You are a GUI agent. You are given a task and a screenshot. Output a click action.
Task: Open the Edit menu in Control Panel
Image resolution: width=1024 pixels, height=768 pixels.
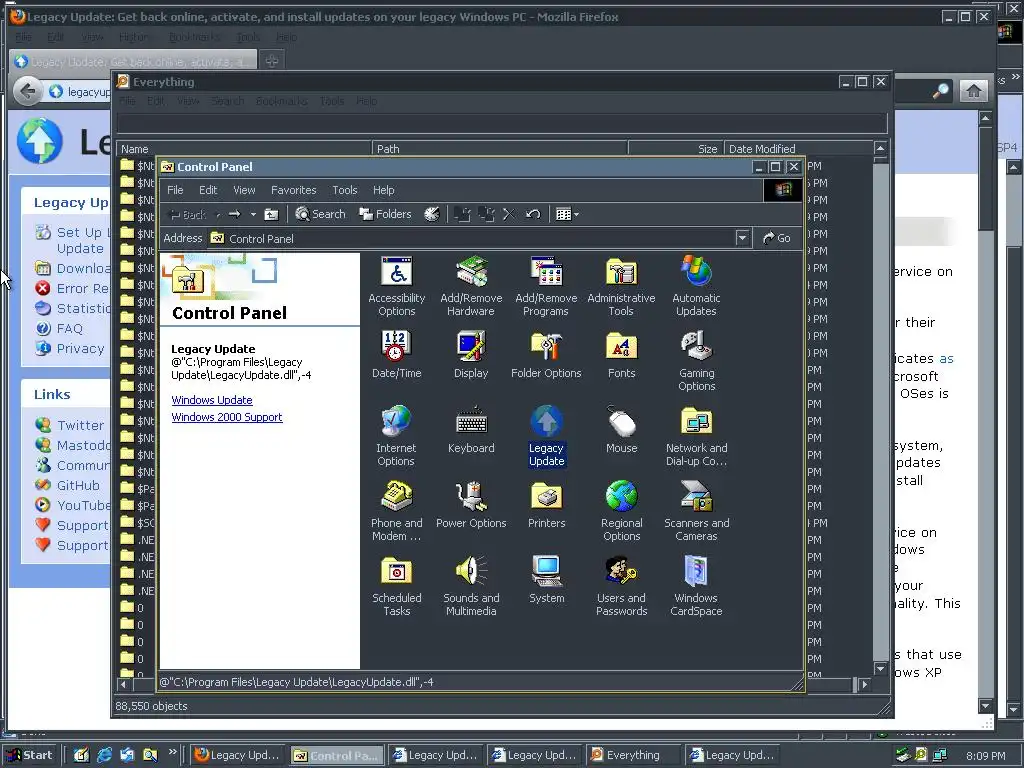click(x=208, y=190)
